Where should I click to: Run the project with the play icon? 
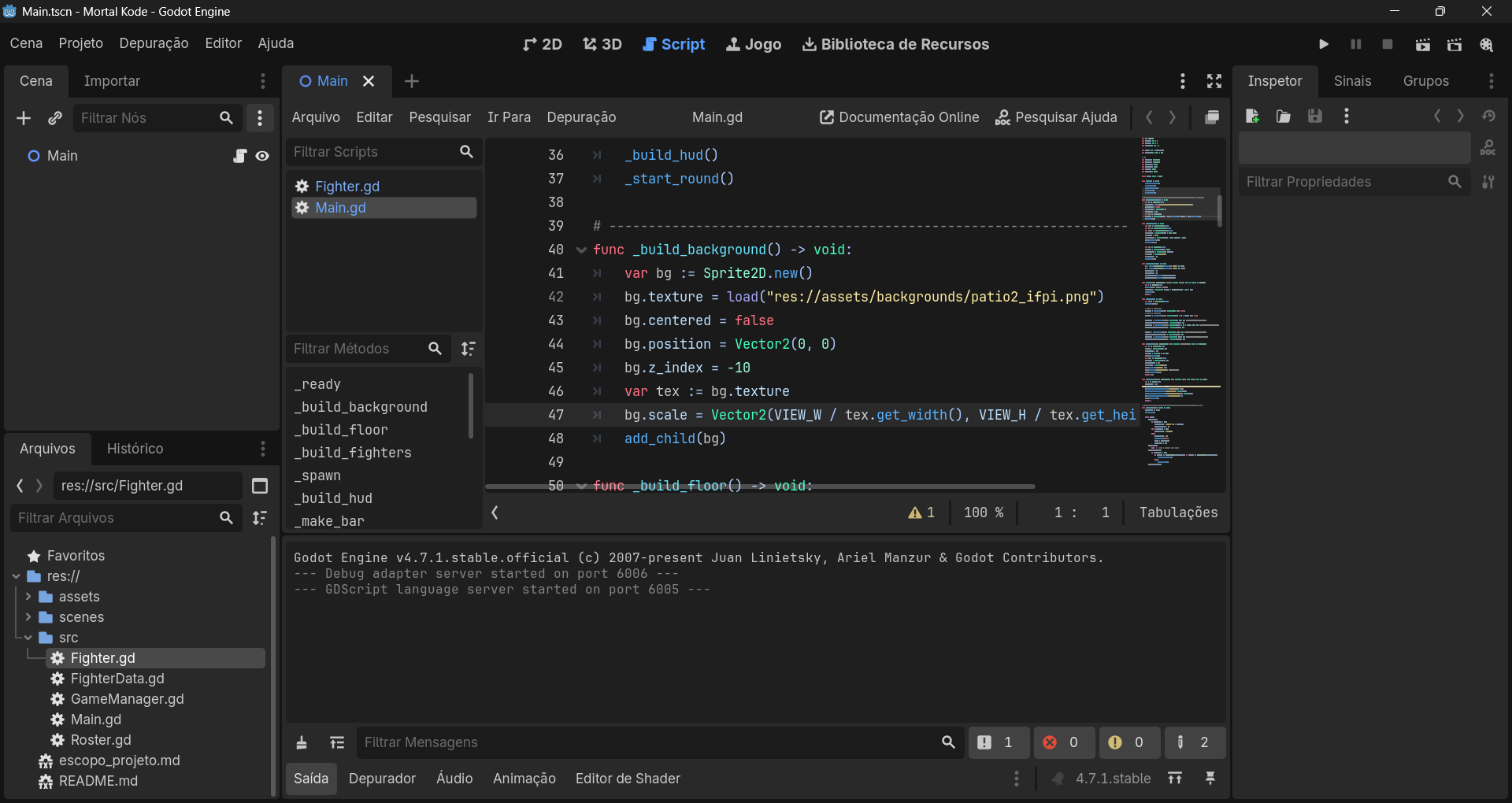1324,44
